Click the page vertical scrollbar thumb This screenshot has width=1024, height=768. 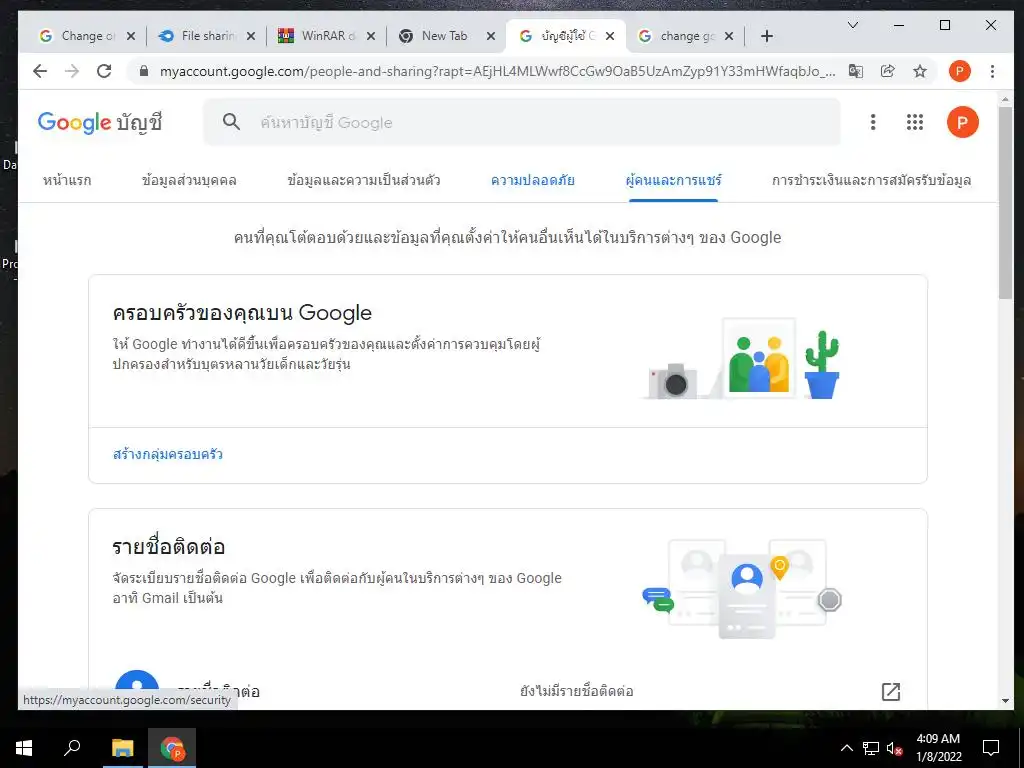[1005, 202]
